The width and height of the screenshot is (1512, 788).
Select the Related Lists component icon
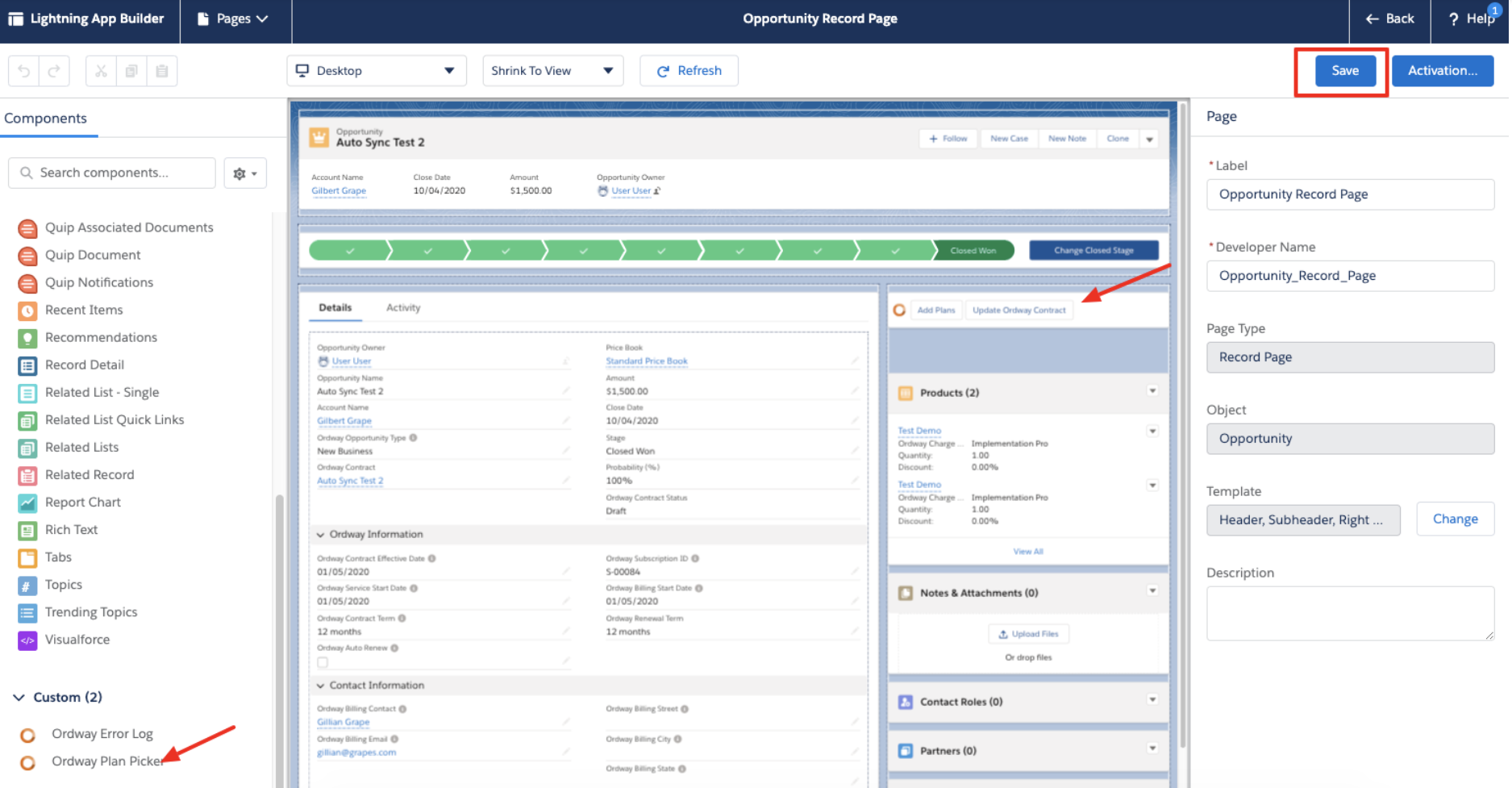click(x=27, y=448)
